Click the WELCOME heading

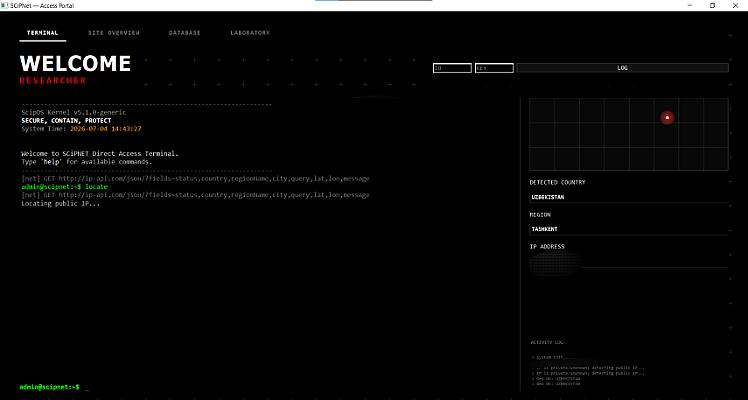coord(75,63)
